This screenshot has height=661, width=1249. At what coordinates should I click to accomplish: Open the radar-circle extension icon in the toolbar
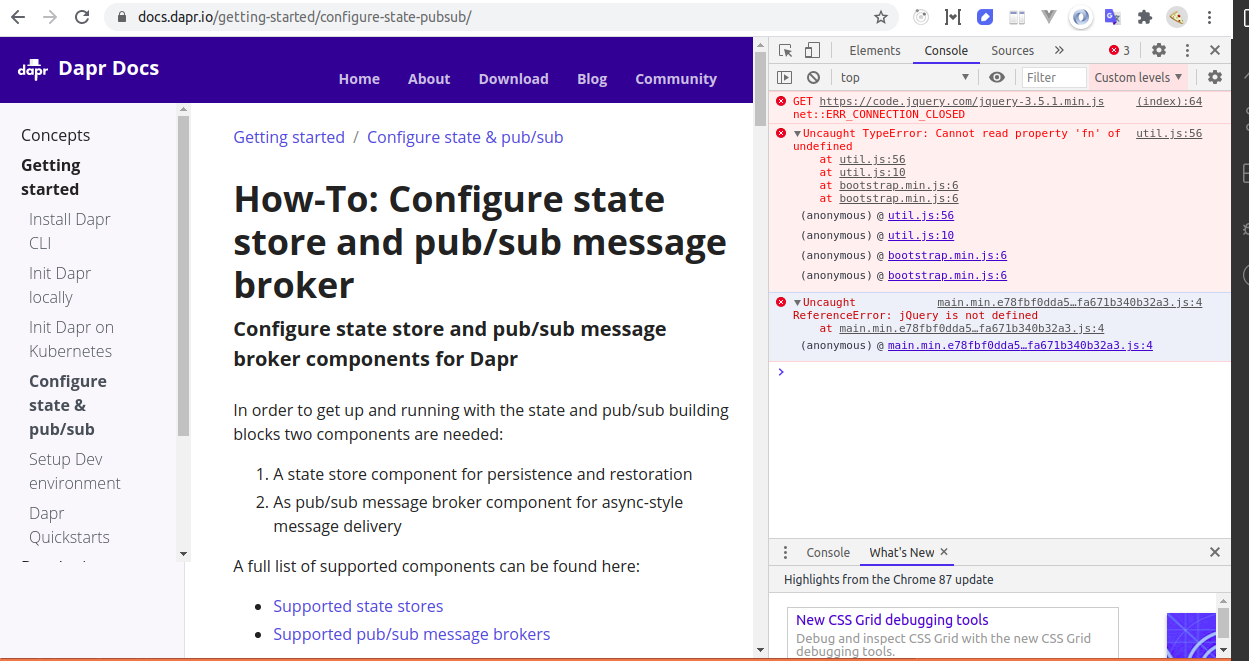921,17
